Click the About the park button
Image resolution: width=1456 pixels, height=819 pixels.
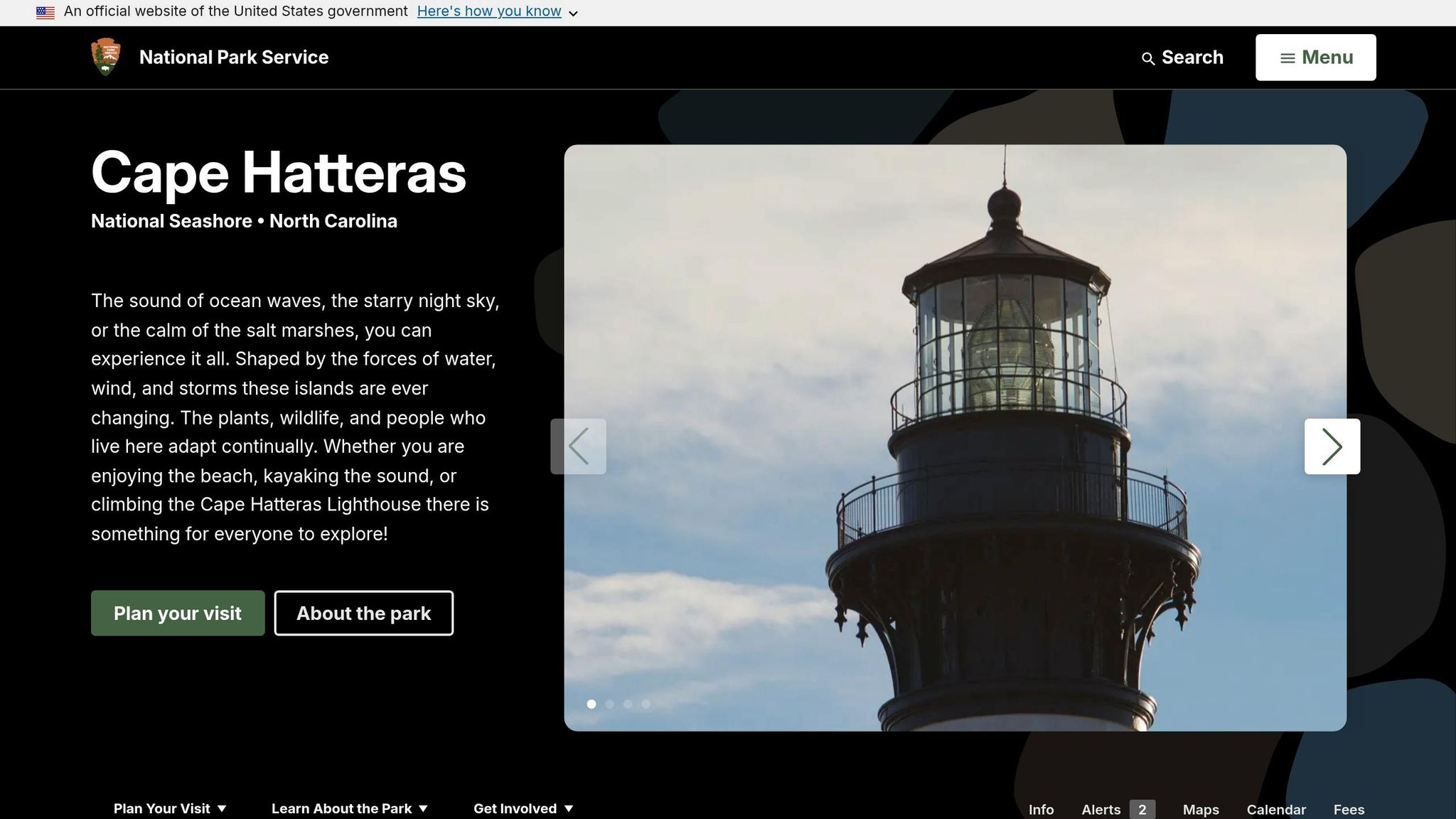pos(364,613)
